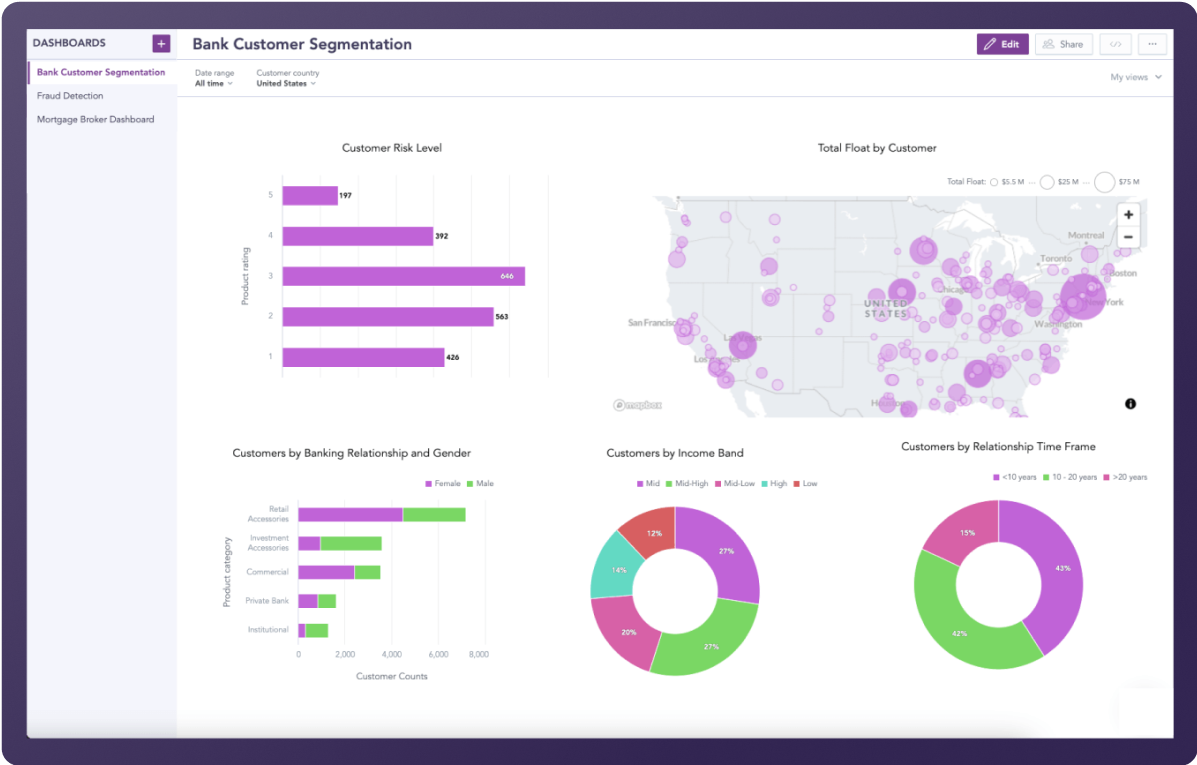Click the Mapbox attribution logo
Image resolution: width=1197 pixels, height=765 pixels.
(637, 406)
